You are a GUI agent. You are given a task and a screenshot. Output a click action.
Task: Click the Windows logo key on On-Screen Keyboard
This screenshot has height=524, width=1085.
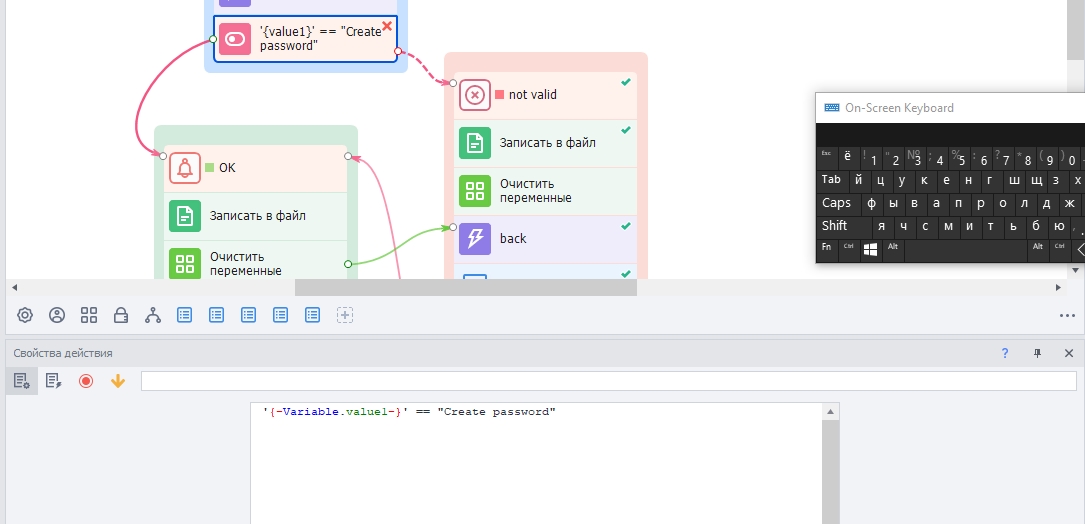870,250
